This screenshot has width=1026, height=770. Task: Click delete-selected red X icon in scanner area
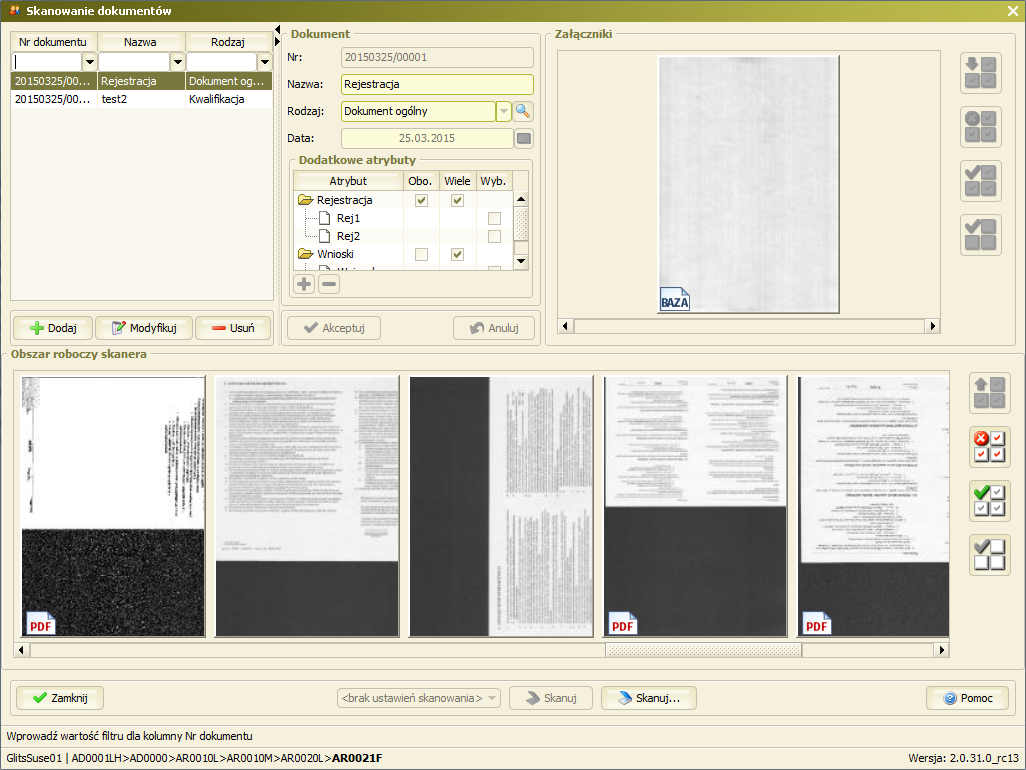click(x=989, y=447)
